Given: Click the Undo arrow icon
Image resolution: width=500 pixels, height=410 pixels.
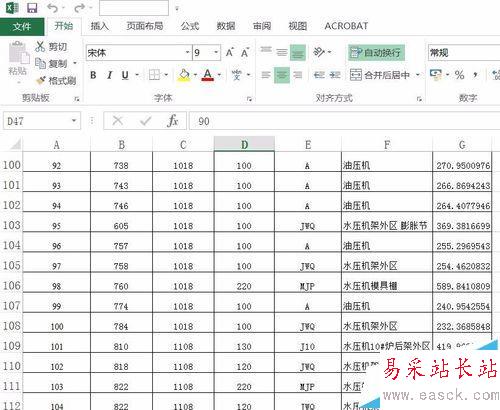Looking at the screenshot, I should (x=53, y=8).
